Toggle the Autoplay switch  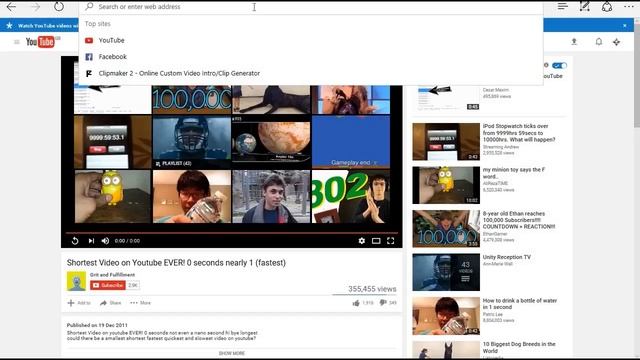pyautogui.click(x=559, y=65)
